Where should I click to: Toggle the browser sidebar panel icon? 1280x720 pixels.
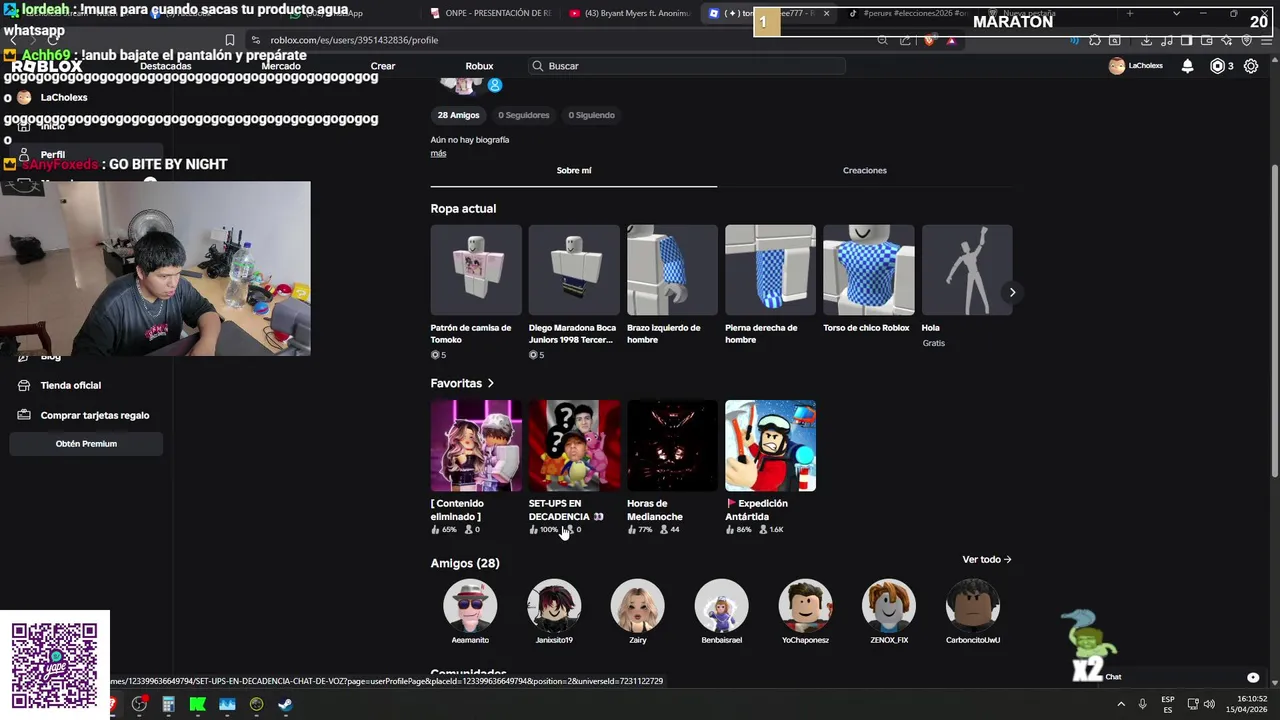click(x=1186, y=40)
